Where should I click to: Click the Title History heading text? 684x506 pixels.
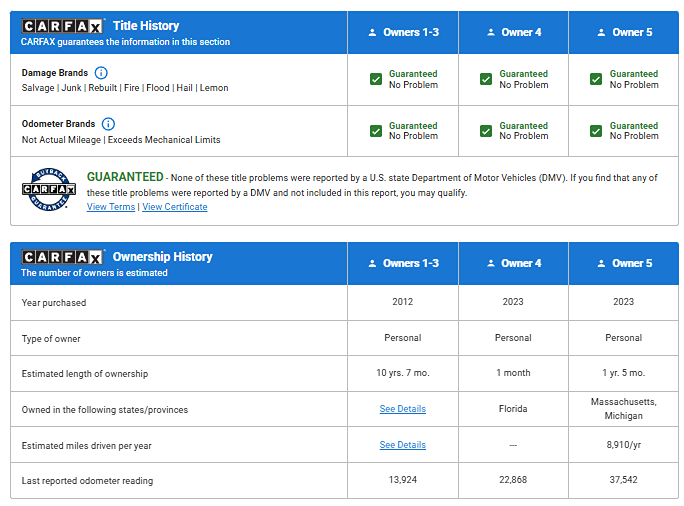[146, 26]
